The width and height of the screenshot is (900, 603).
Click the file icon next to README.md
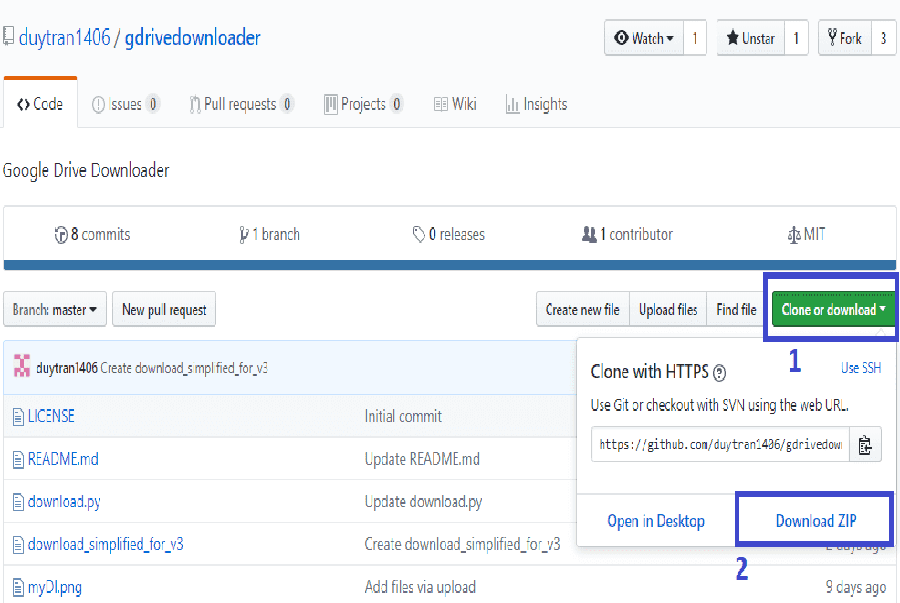[17, 460]
